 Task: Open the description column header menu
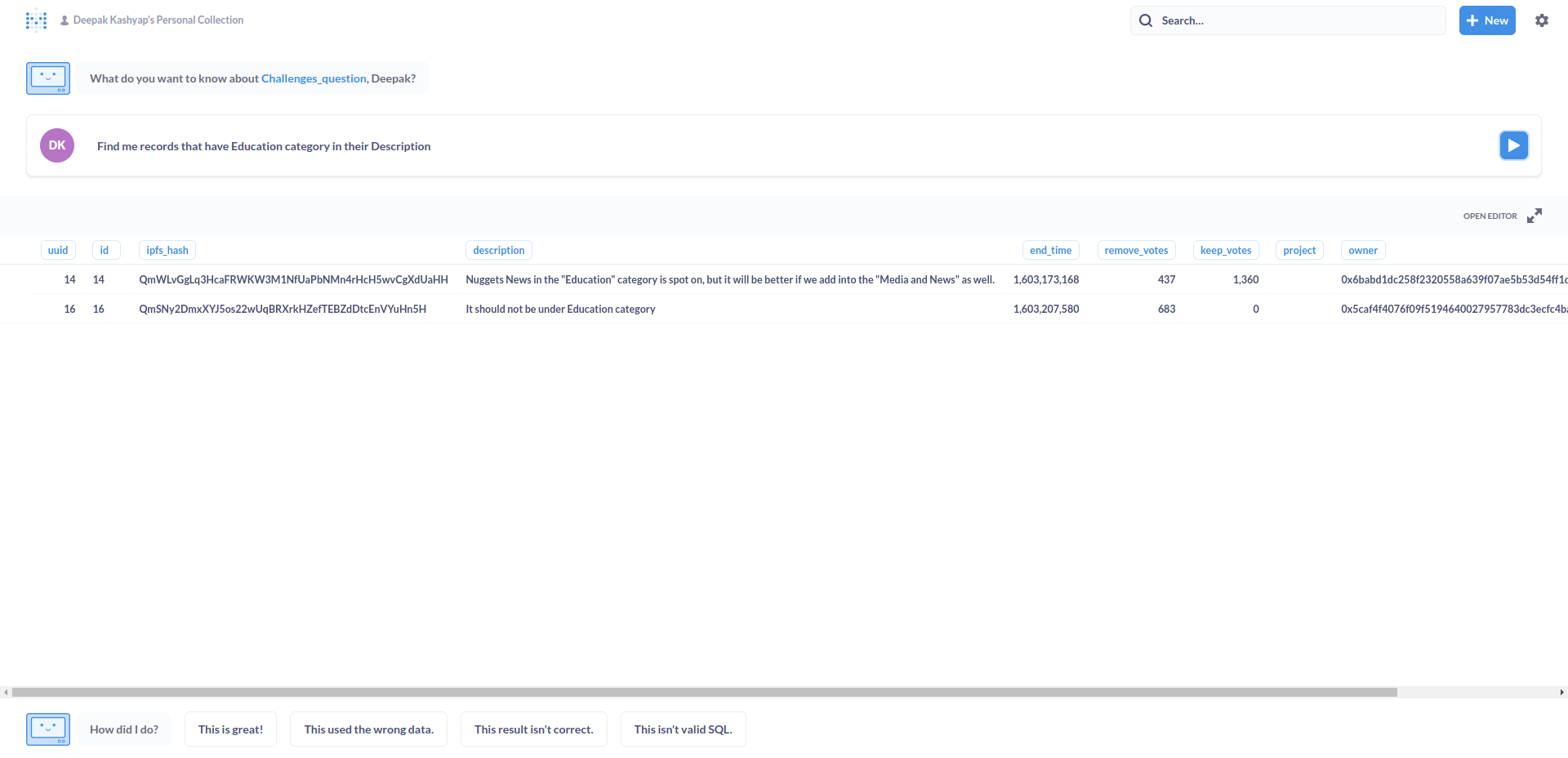point(498,250)
